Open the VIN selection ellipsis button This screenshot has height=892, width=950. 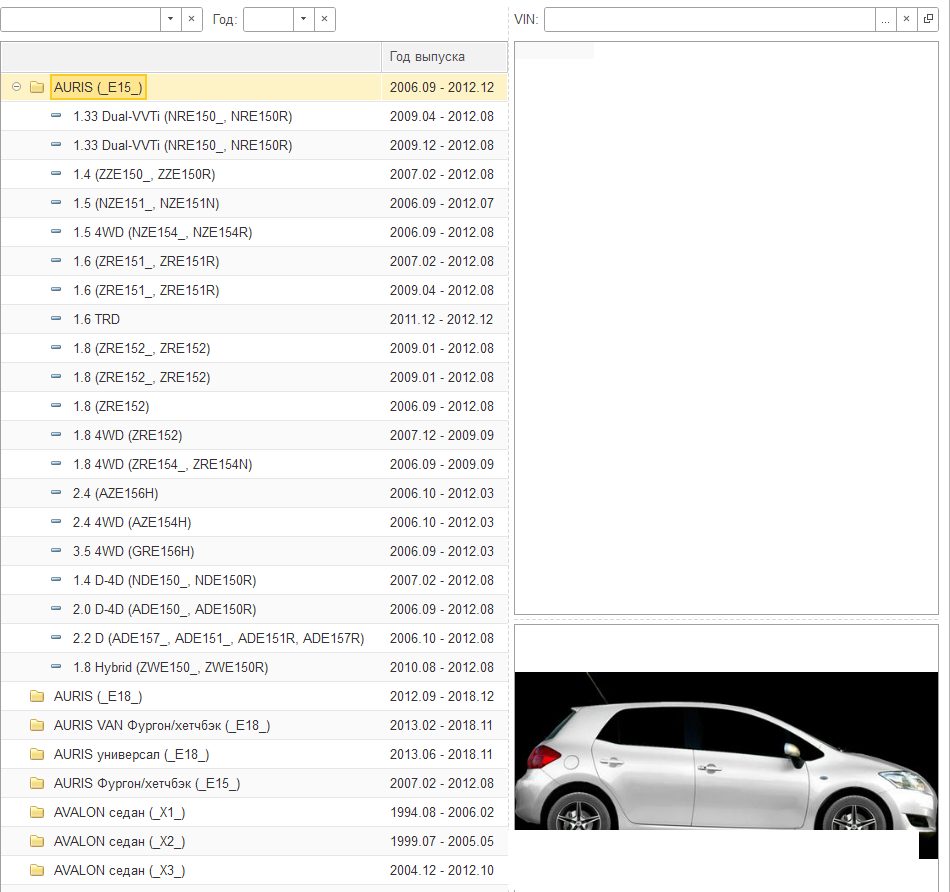coord(885,19)
